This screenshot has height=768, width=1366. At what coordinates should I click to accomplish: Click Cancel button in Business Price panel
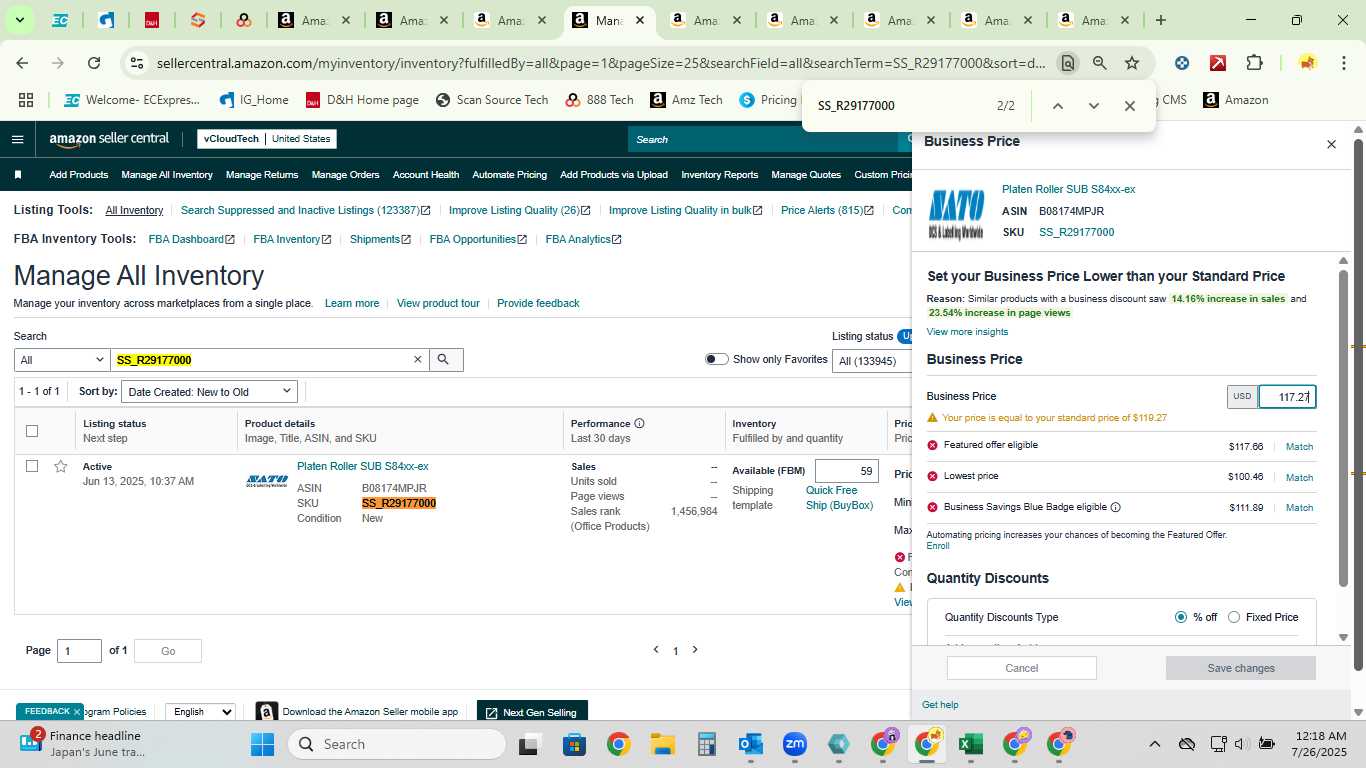pyautogui.click(x=1022, y=668)
